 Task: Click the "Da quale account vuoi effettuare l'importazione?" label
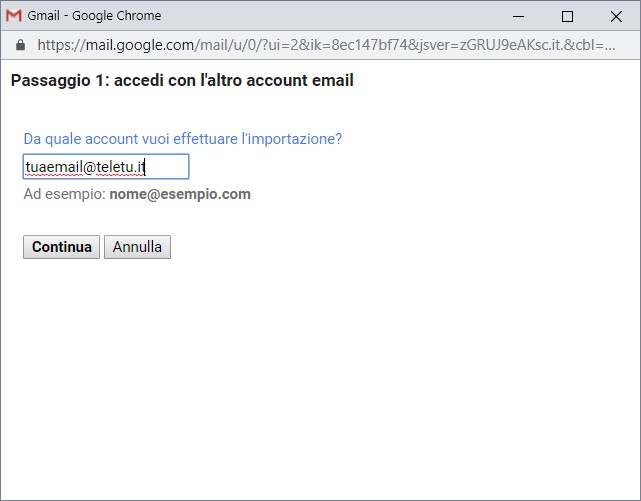(182, 139)
